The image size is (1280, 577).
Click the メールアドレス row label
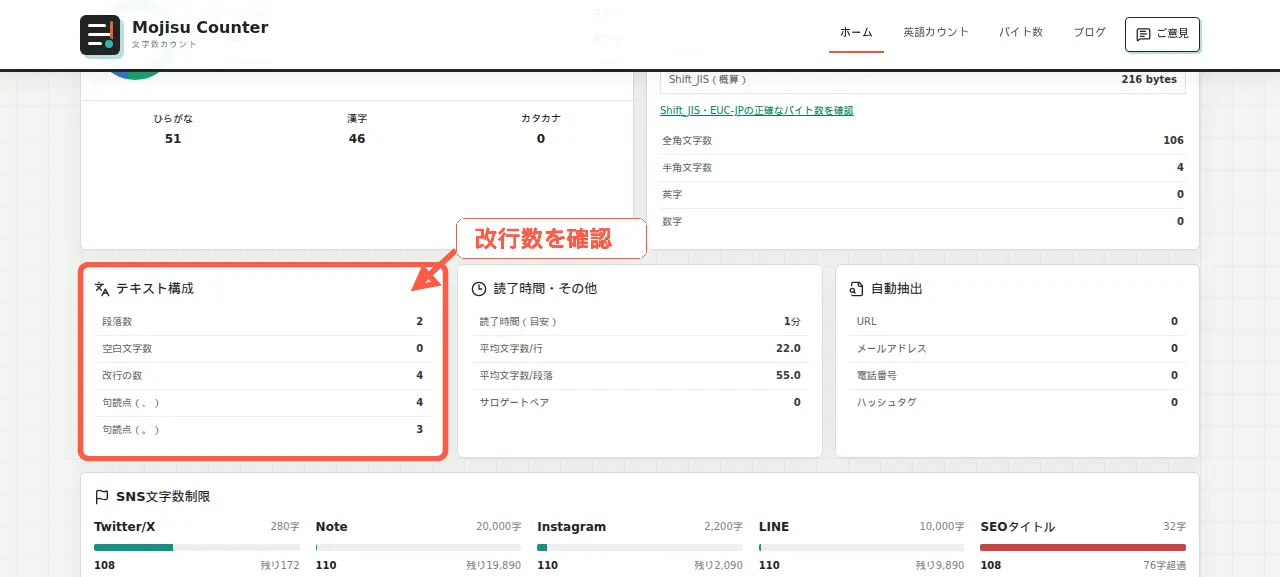point(892,348)
